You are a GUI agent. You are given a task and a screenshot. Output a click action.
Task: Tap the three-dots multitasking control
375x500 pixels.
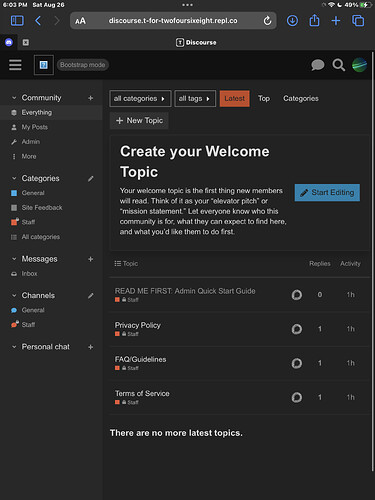[x=187, y=5]
